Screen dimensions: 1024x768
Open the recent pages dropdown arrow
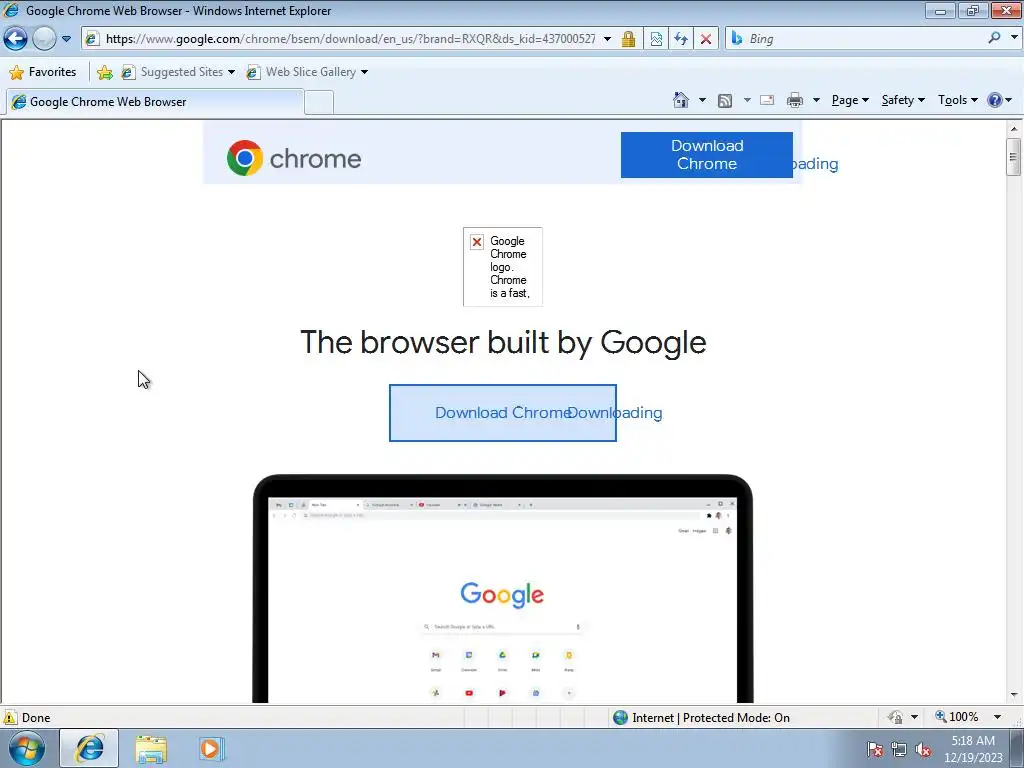66,39
